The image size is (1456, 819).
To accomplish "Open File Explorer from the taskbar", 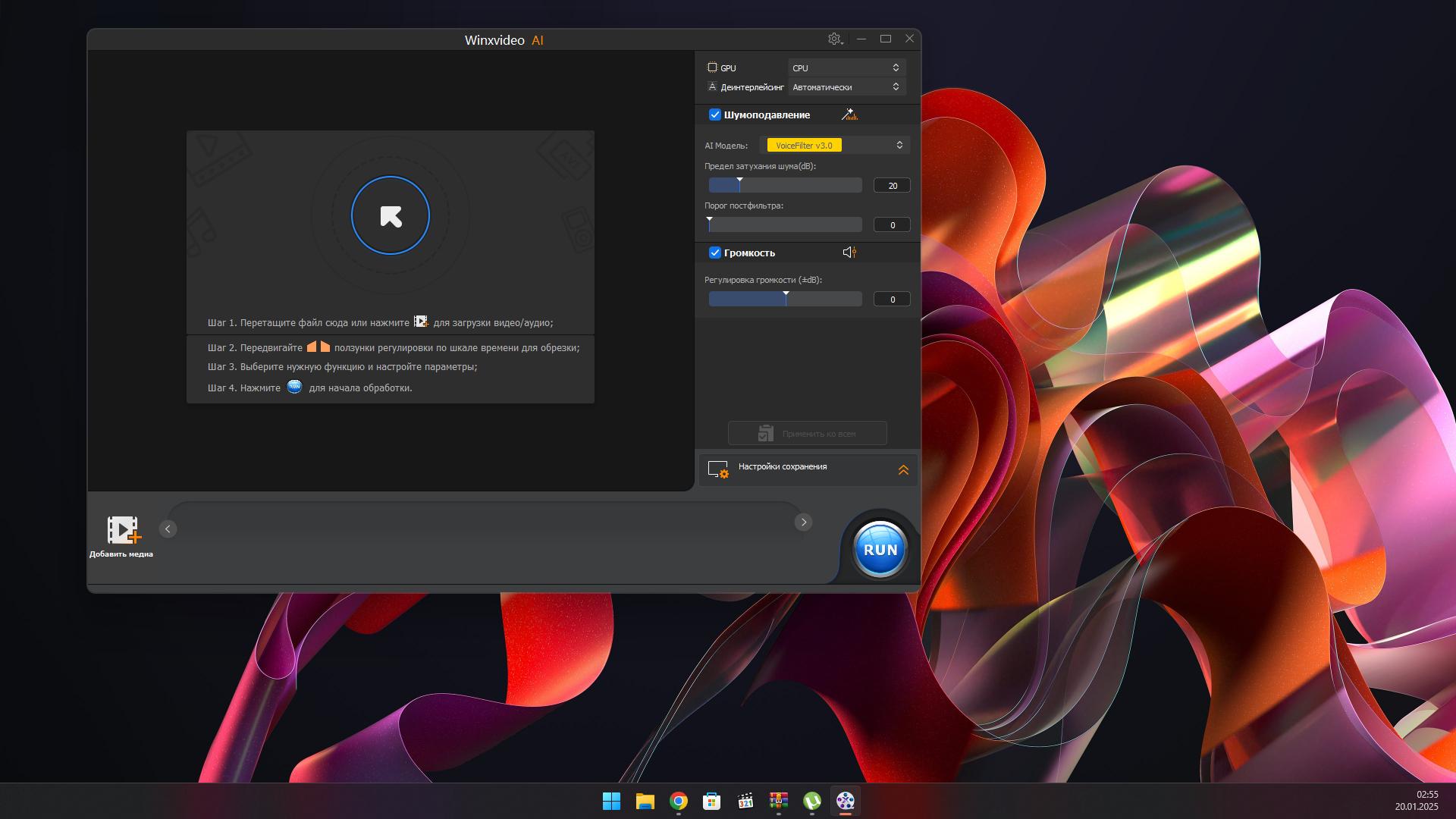I will pos(645,801).
